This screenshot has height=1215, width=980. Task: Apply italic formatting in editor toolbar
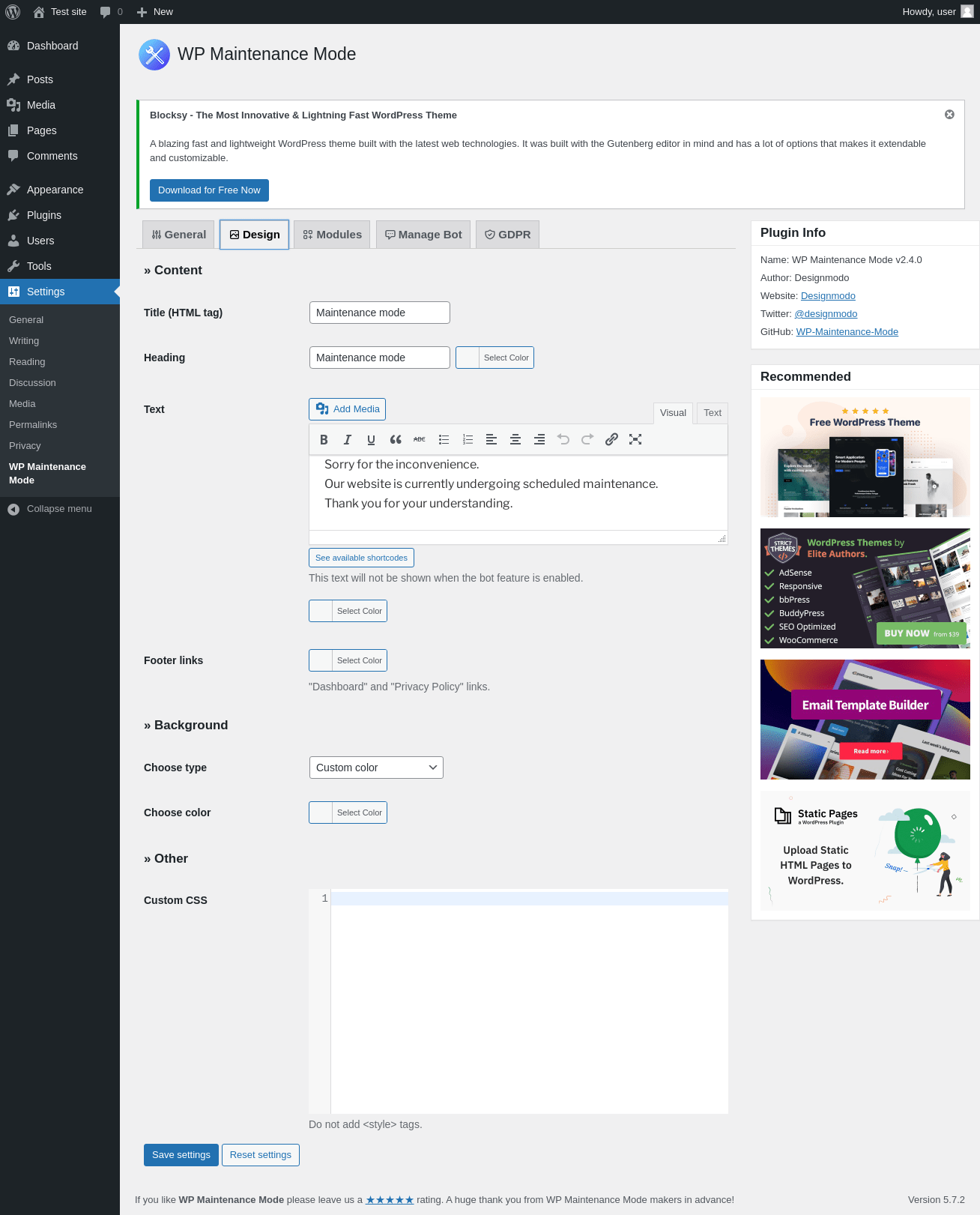(348, 440)
